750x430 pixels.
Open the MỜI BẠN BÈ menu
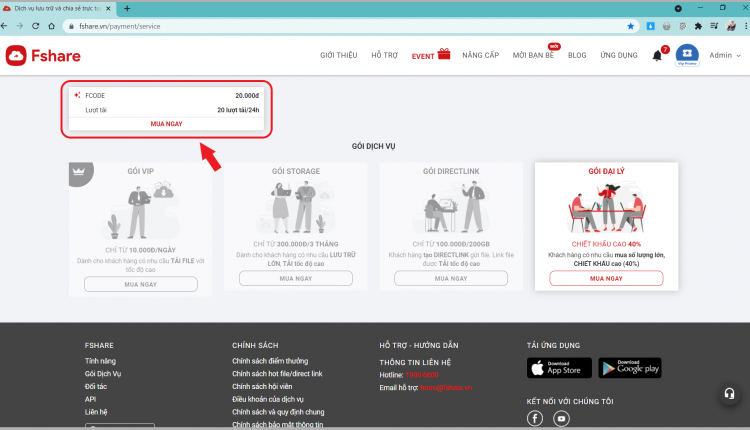533,55
